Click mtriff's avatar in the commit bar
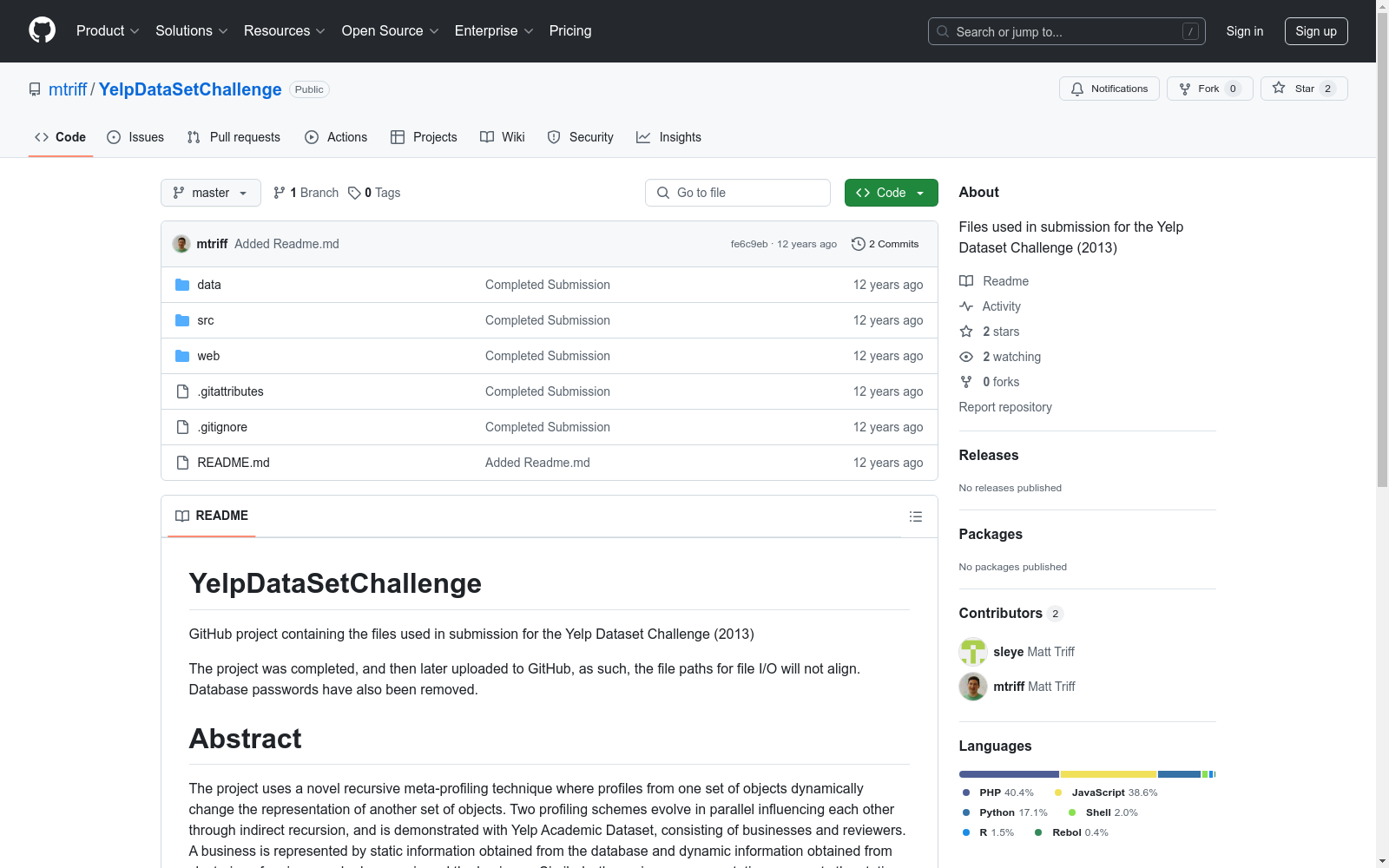The image size is (1389, 868). pos(181,244)
